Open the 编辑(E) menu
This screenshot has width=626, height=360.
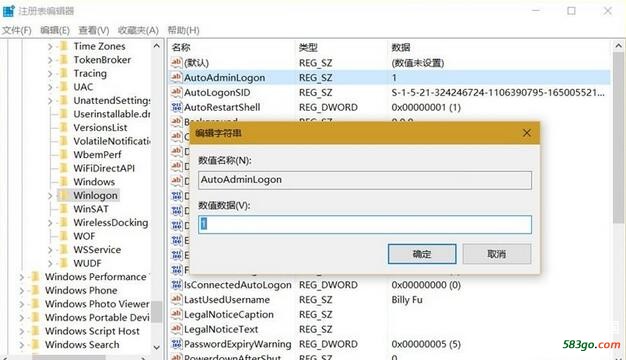pyautogui.click(x=55, y=30)
